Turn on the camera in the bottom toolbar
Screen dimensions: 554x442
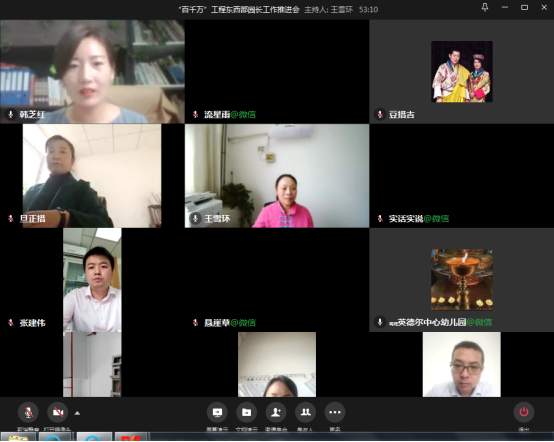[x=58, y=412]
